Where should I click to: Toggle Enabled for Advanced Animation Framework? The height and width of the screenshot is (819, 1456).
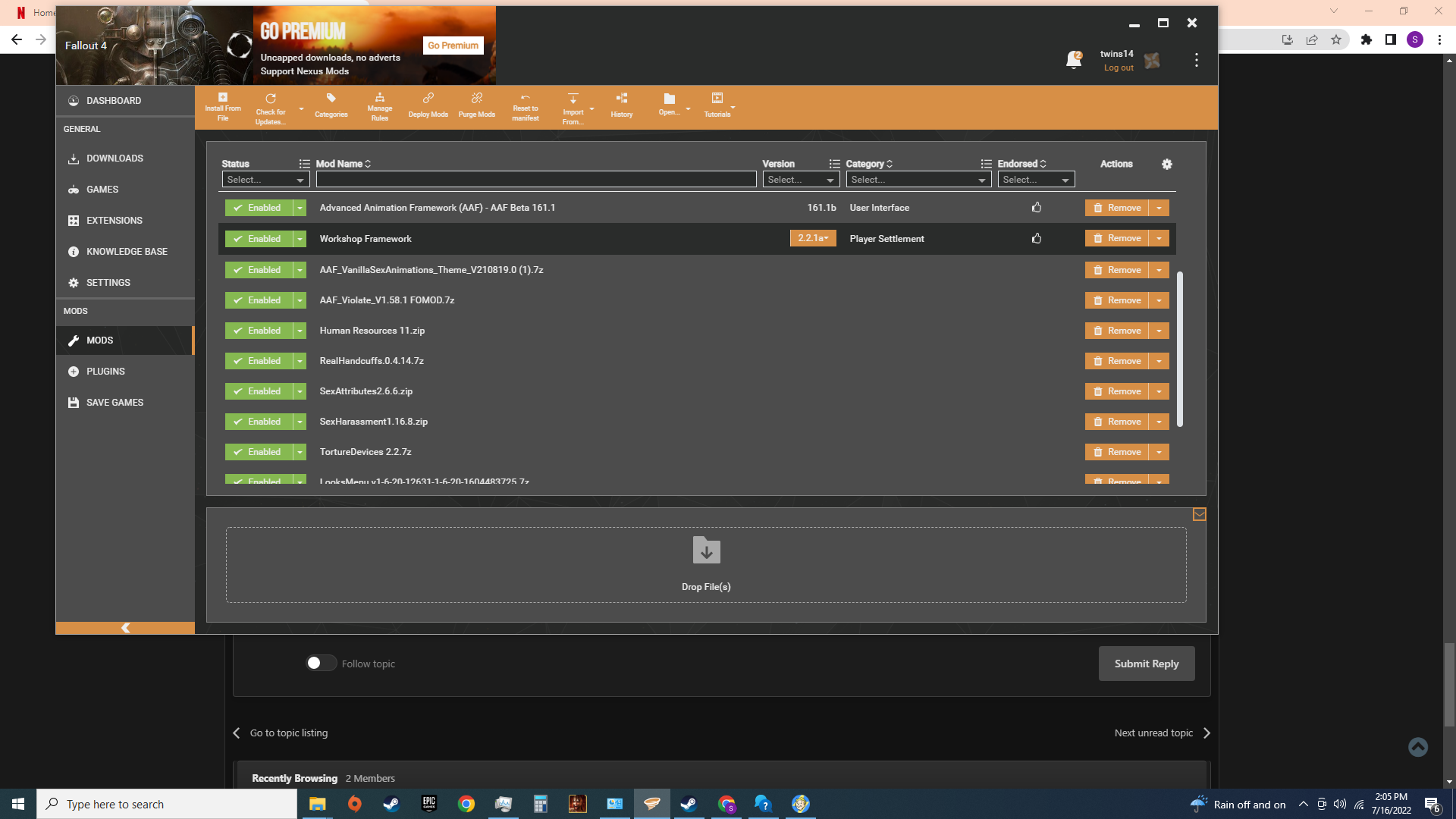(259, 208)
